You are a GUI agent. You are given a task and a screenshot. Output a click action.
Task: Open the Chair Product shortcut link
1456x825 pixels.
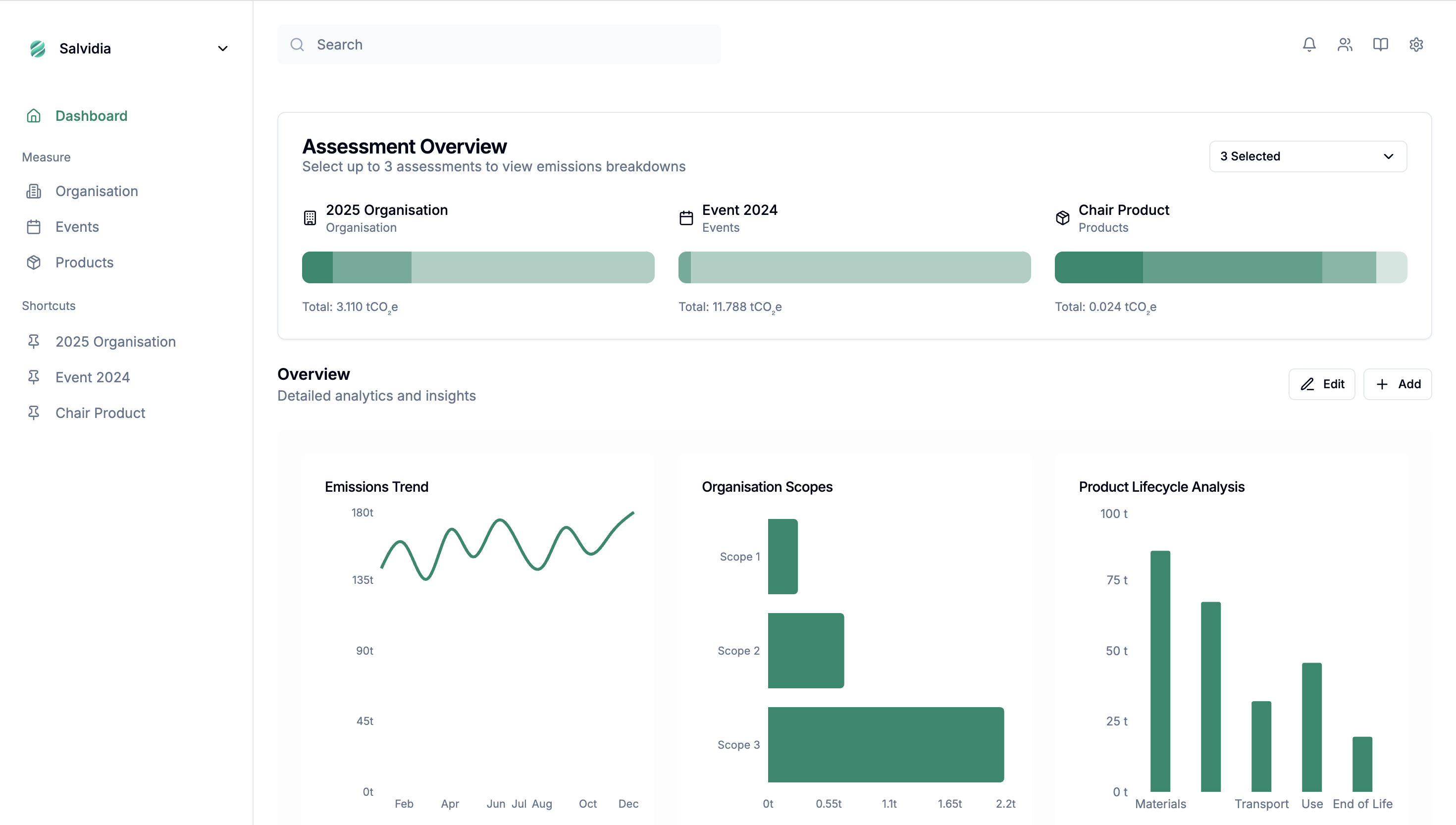100,412
